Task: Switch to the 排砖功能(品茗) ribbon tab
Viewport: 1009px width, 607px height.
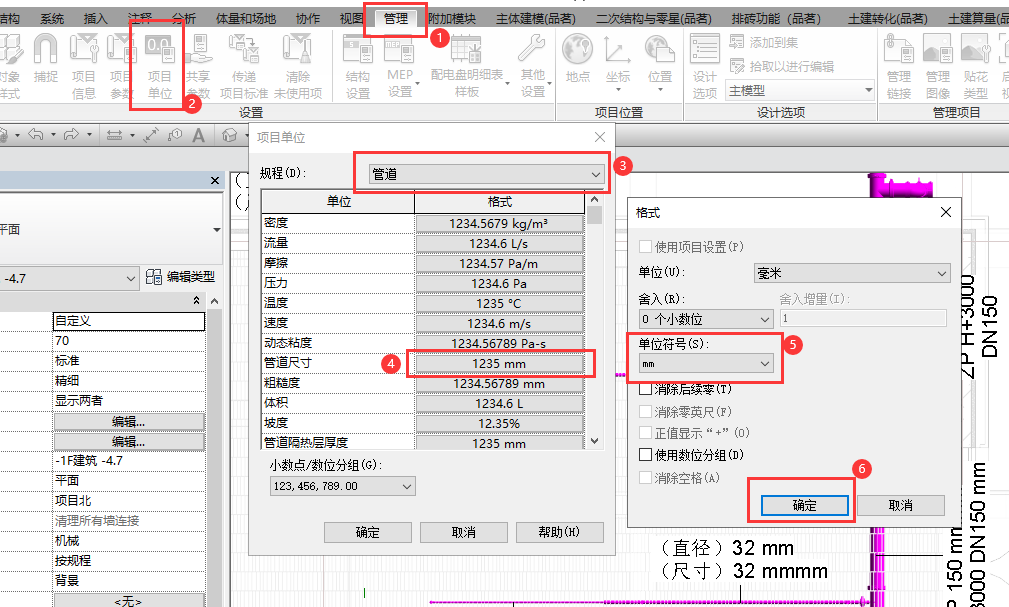Action: click(x=779, y=19)
